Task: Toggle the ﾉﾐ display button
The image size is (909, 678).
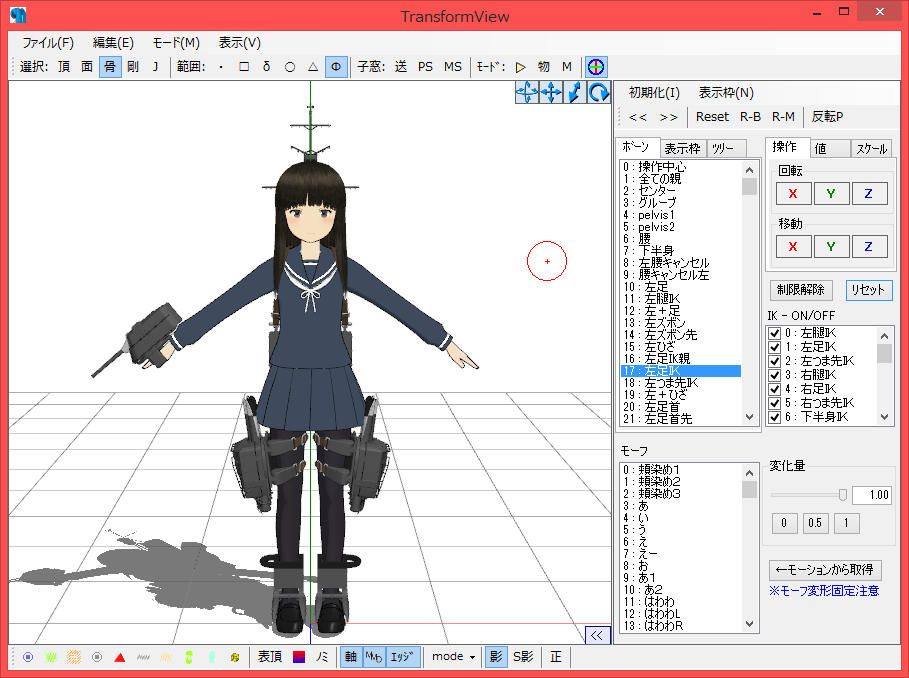Action: pos(322,657)
